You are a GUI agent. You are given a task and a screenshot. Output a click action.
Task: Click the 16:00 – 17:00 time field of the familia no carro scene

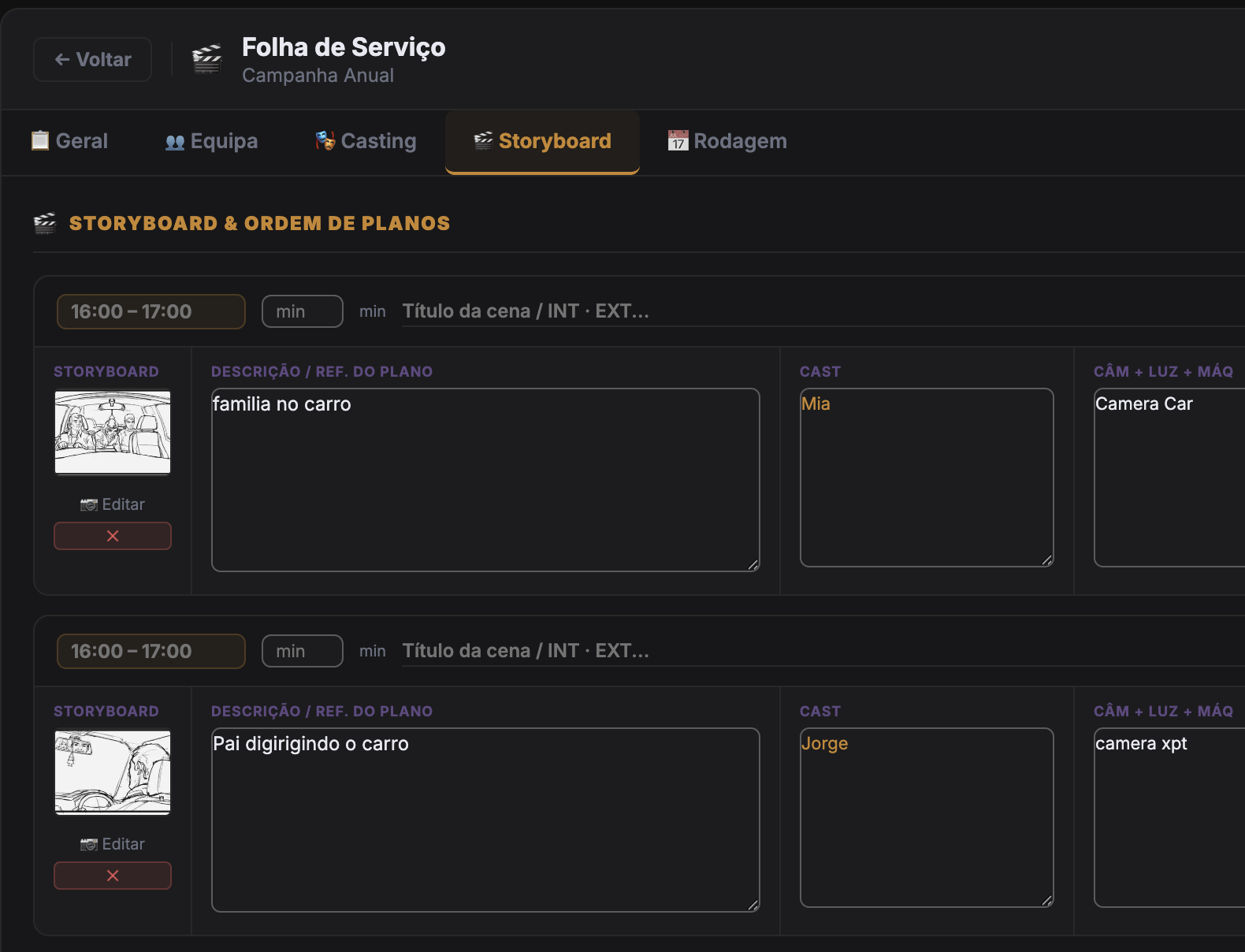point(151,311)
